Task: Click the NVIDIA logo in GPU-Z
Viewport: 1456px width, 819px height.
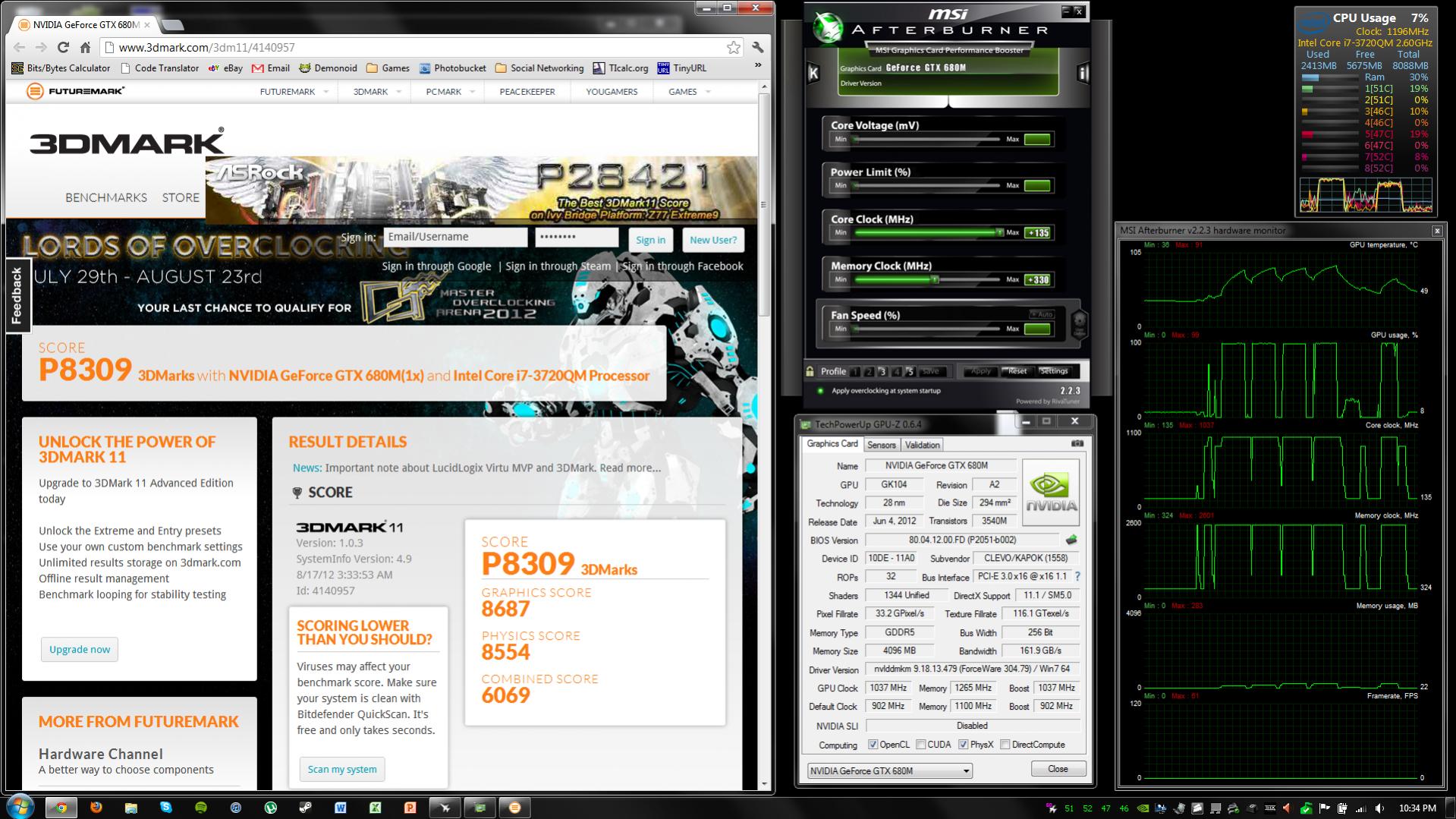Action: 1051,493
